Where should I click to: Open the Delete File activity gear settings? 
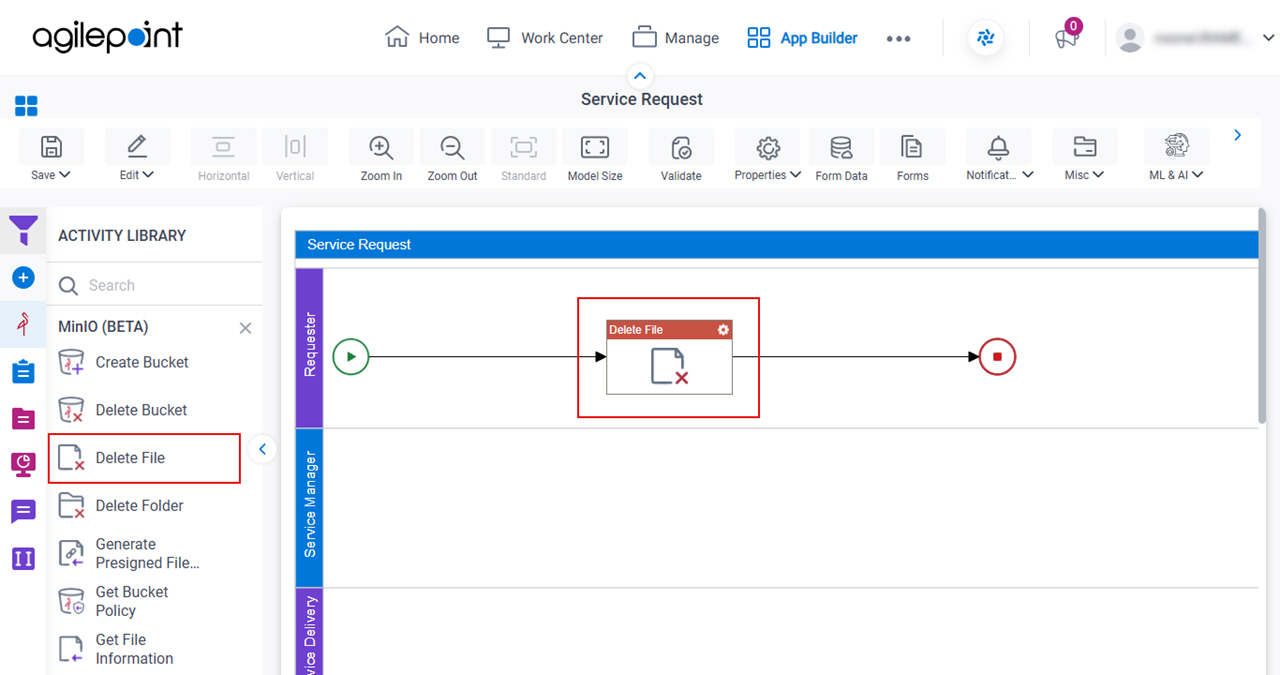click(723, 330)
